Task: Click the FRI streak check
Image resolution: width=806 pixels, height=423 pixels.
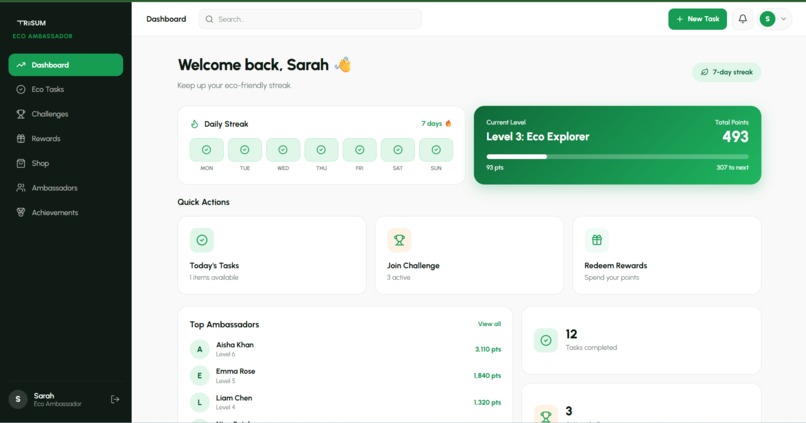Action: pyautogui.click(x=359, y=150)
